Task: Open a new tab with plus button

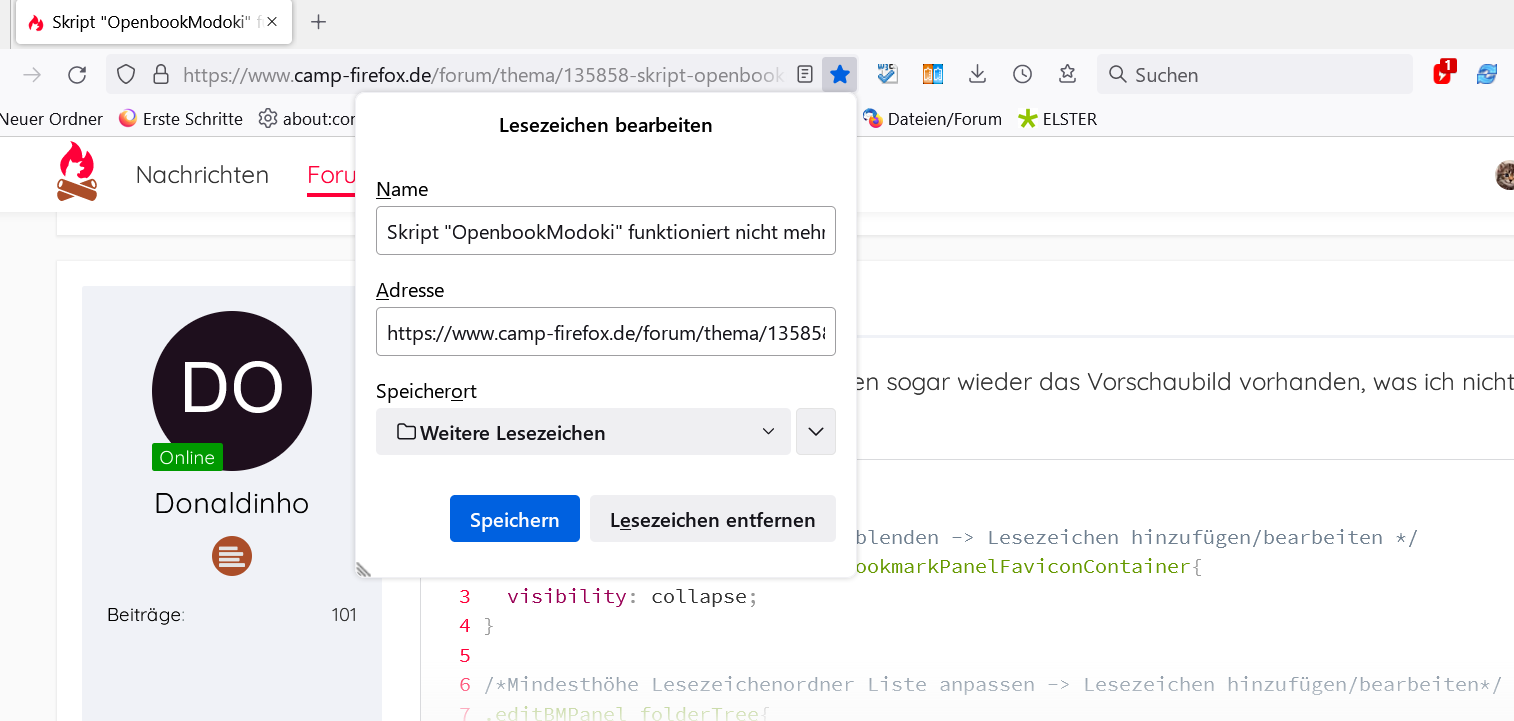Action: 318,22
